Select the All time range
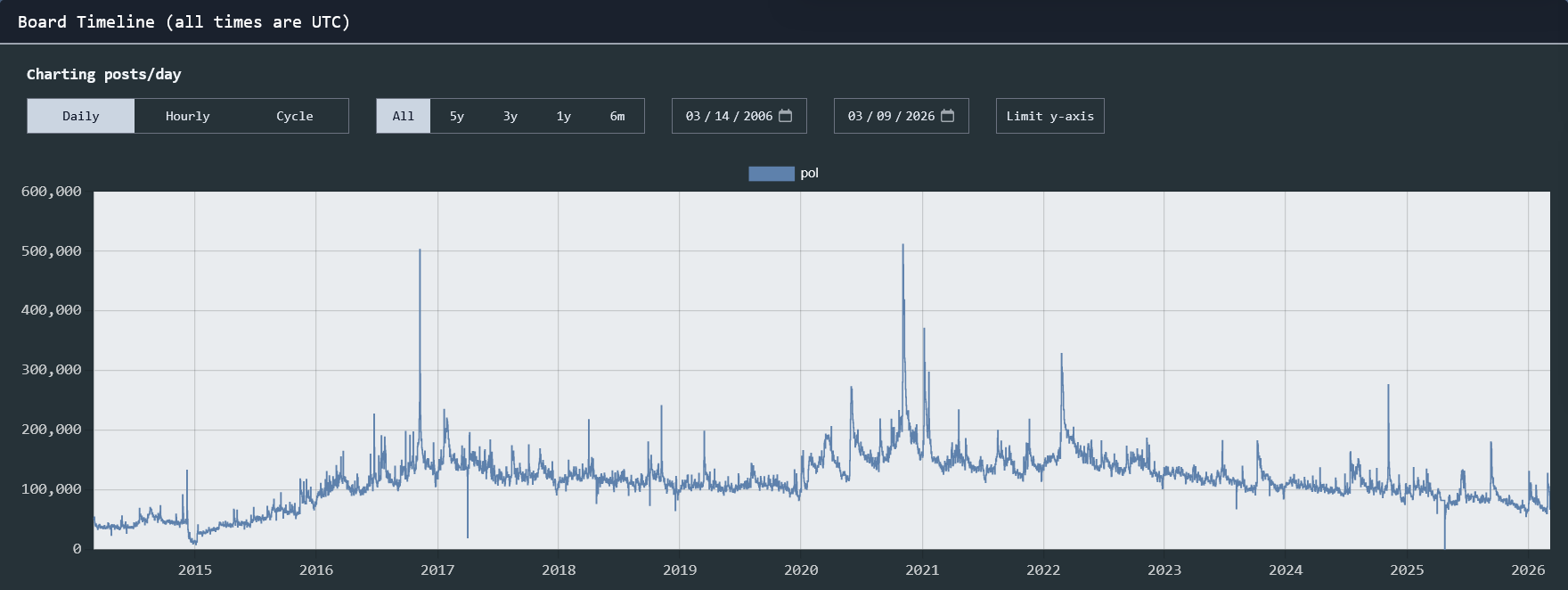The width and height of the screenshot is (1568, 590). coord(404,116)
